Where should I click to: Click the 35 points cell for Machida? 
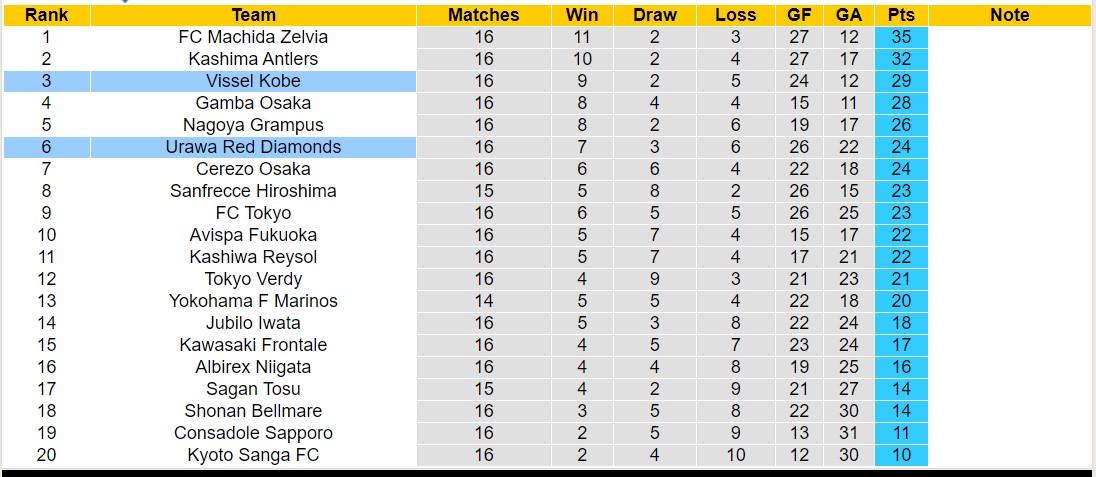(x=901, y=37)
